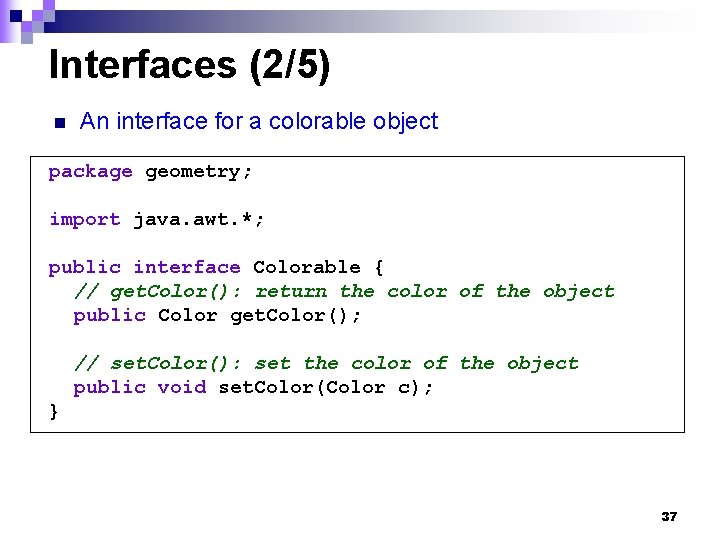Click the purple decorative squares in corner

[x=22, y=20]
